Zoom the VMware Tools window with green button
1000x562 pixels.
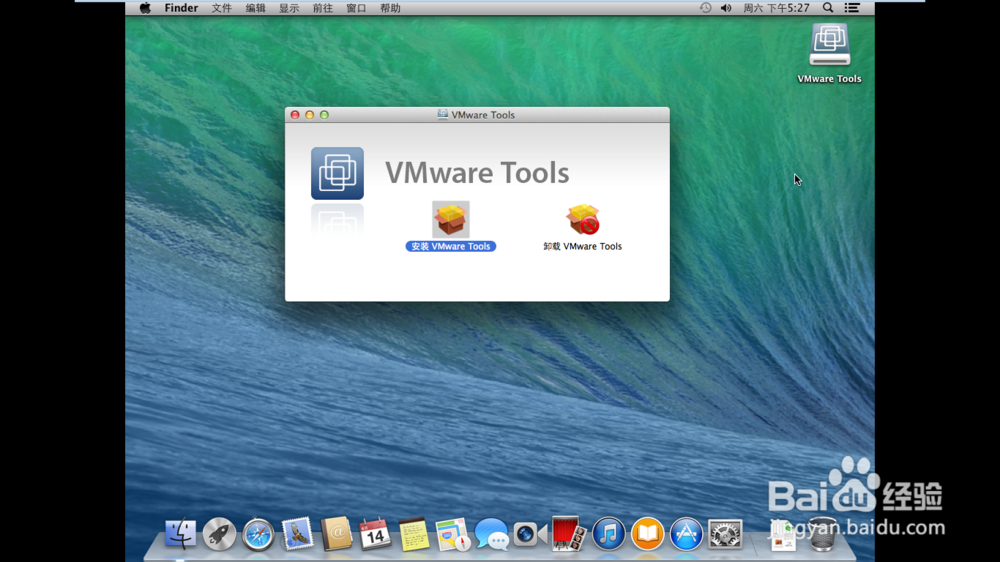324,115
